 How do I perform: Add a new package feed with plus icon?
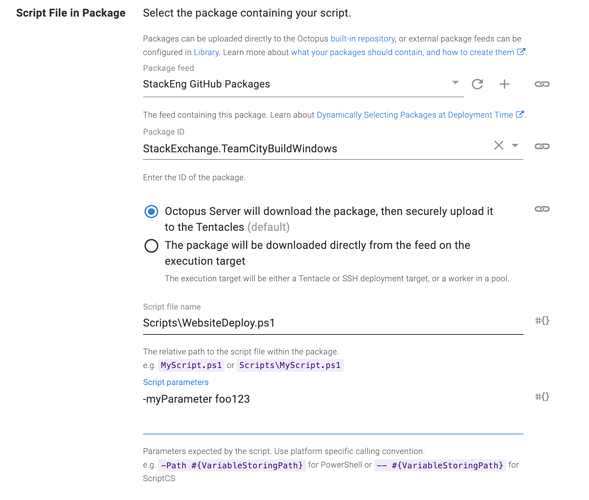tap(504, 84)
